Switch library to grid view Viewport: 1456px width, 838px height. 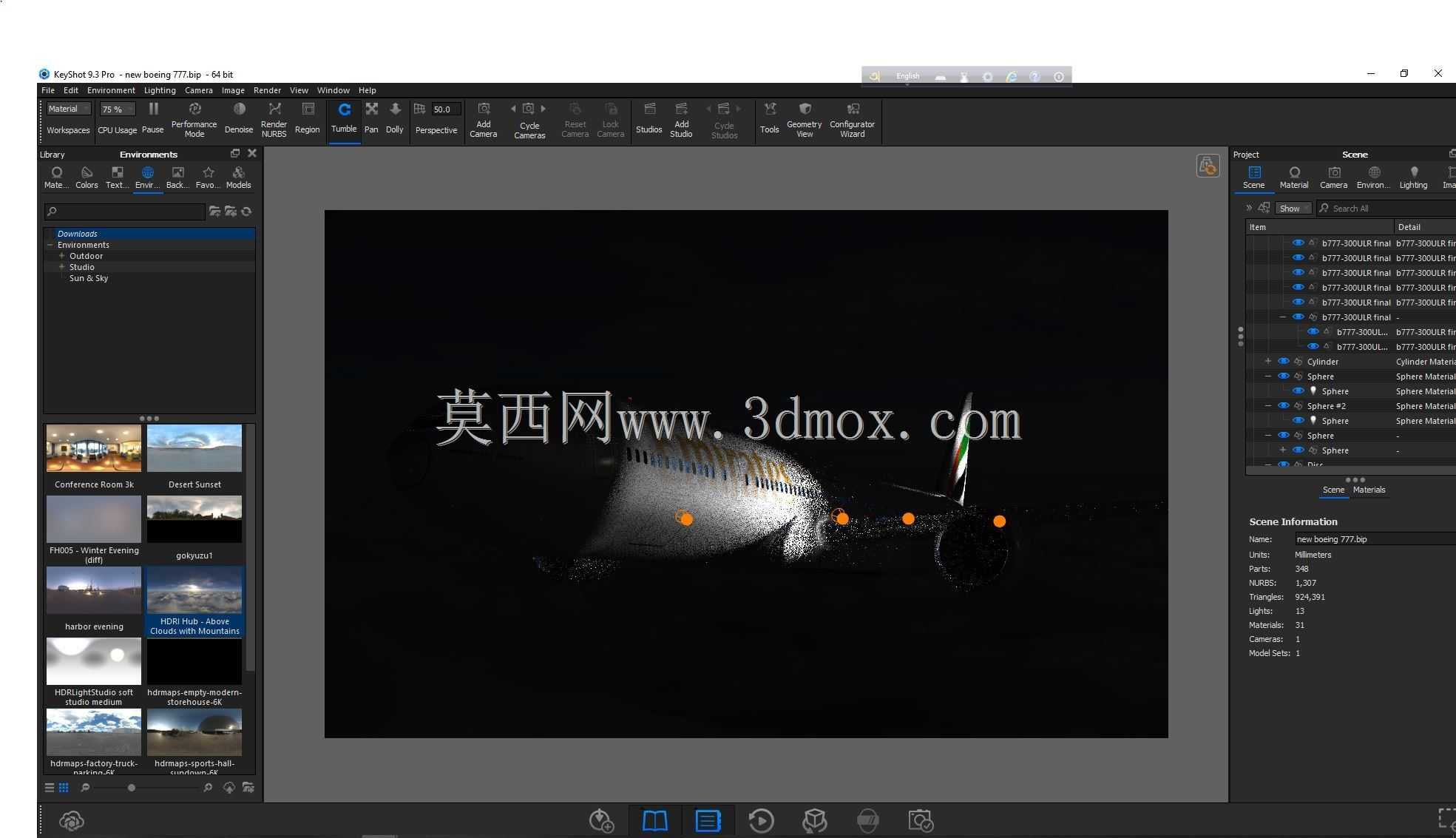point(64,788)
